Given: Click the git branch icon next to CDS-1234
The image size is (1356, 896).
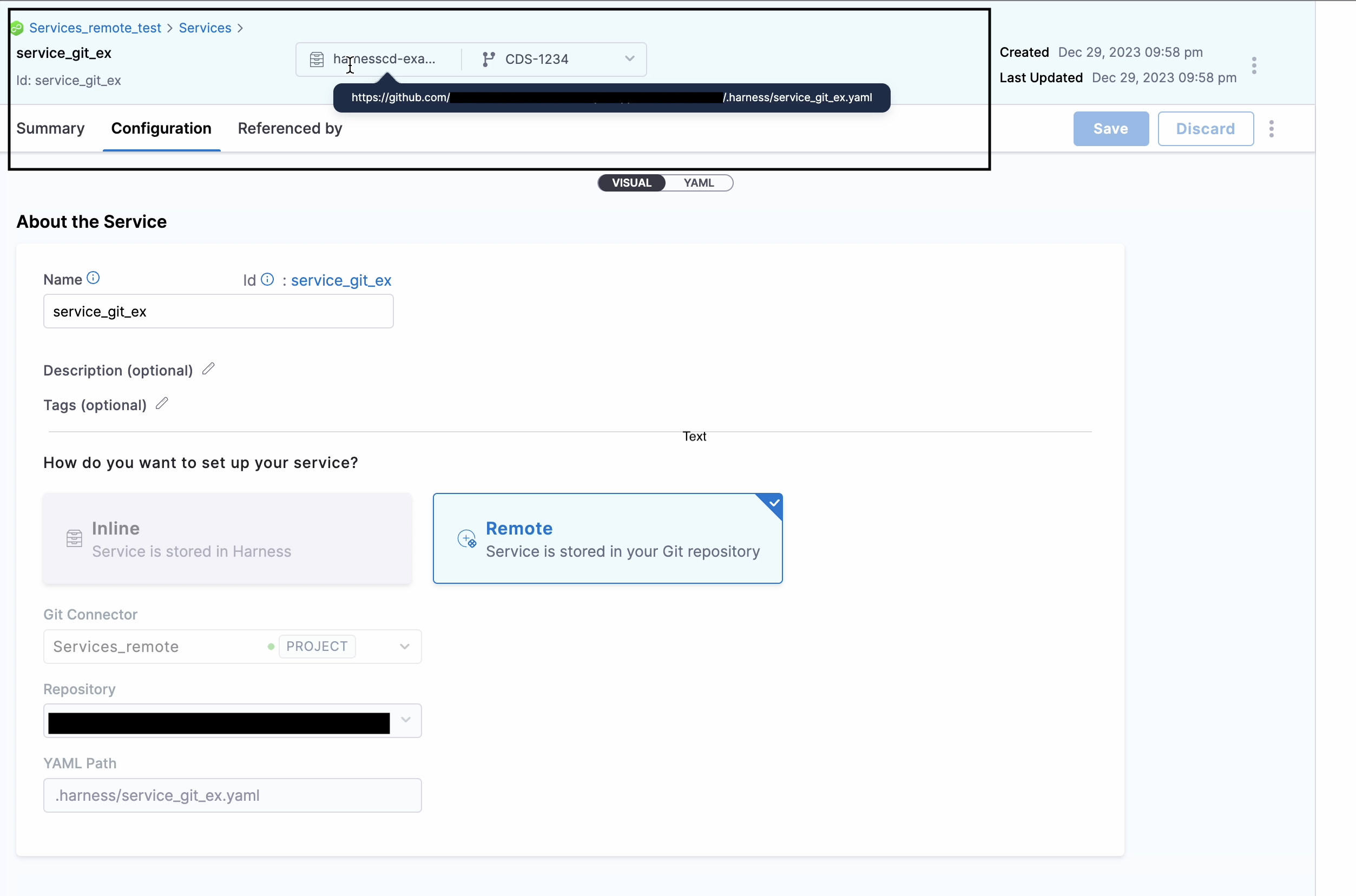Looking at the screenshot, I should [x=488, y=60].
